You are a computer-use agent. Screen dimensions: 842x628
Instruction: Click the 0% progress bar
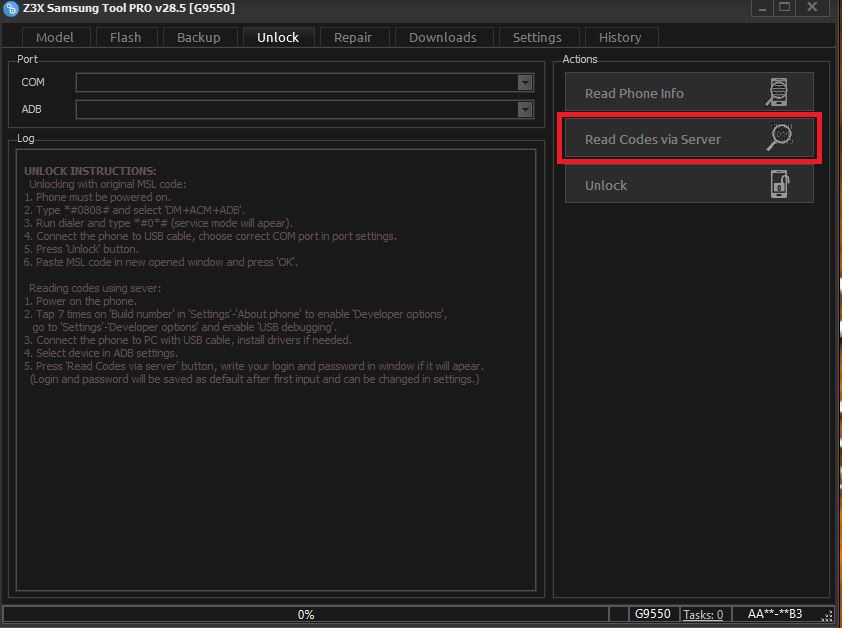coord(306,614)
